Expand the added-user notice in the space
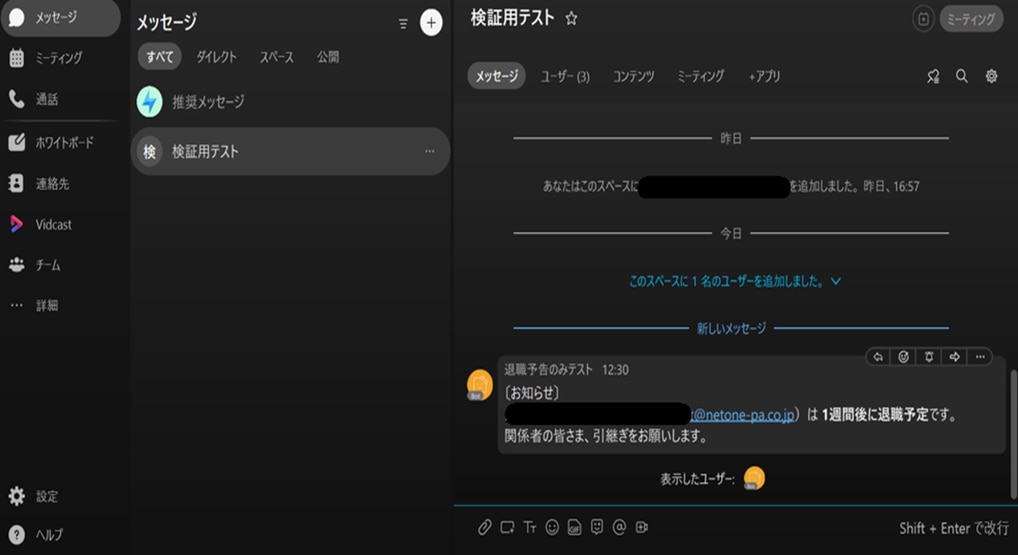The image size is (1018, 555). tap(735, 282)
